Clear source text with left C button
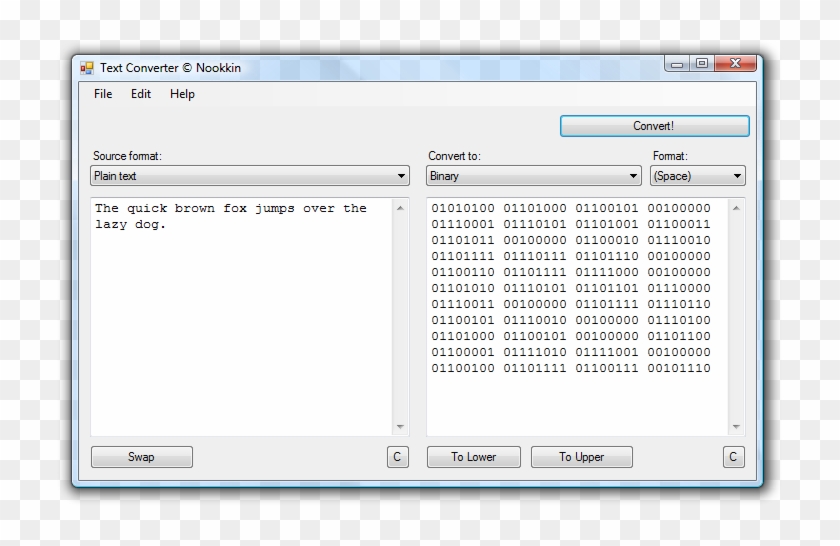 click(397, 457)
